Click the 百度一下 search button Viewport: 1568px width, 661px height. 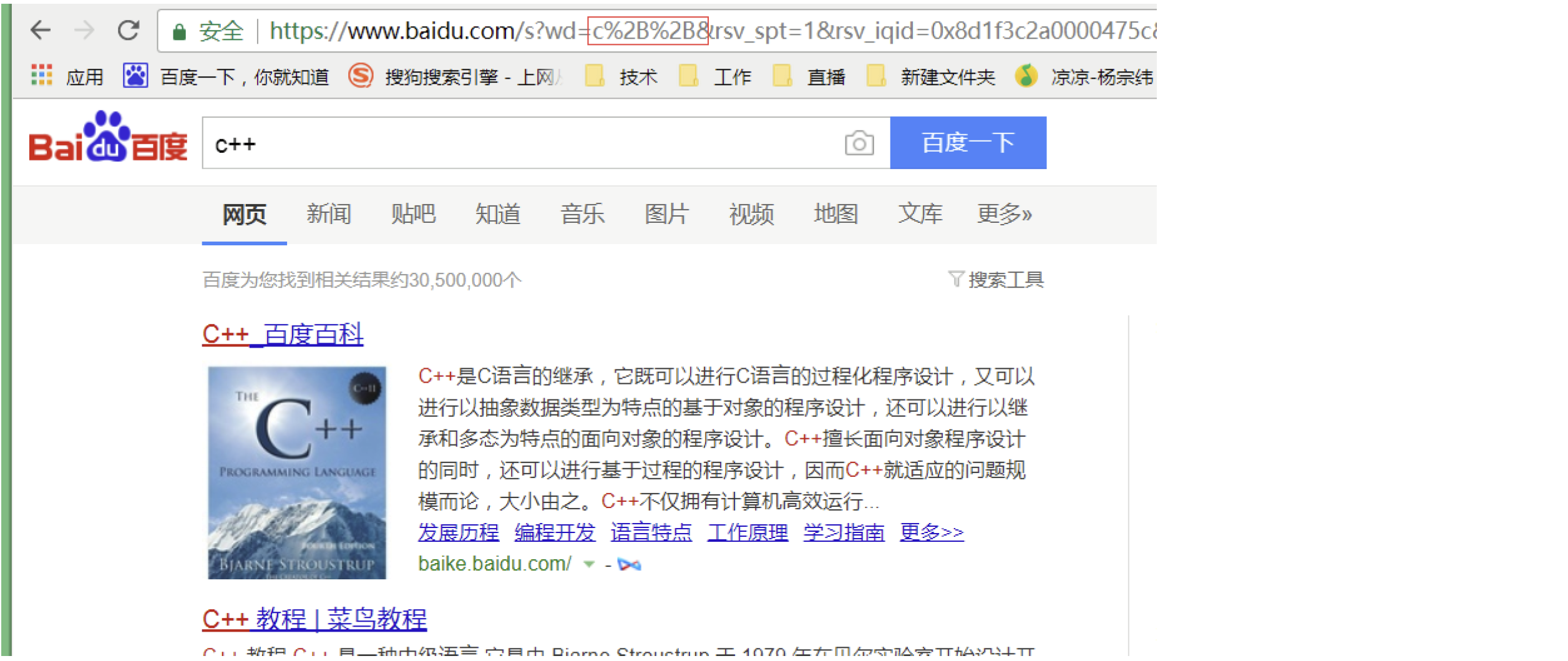(969, 143)
